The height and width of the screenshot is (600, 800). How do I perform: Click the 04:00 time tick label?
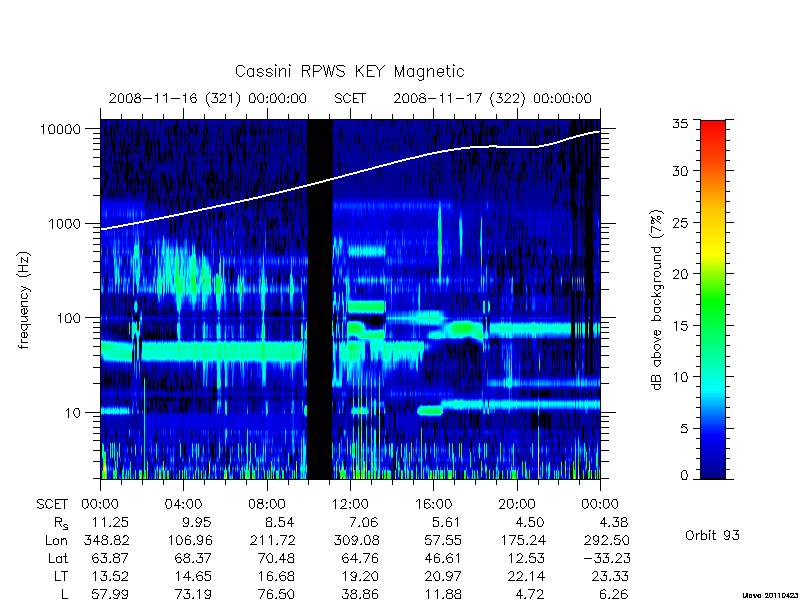click(x=183, y=505)
